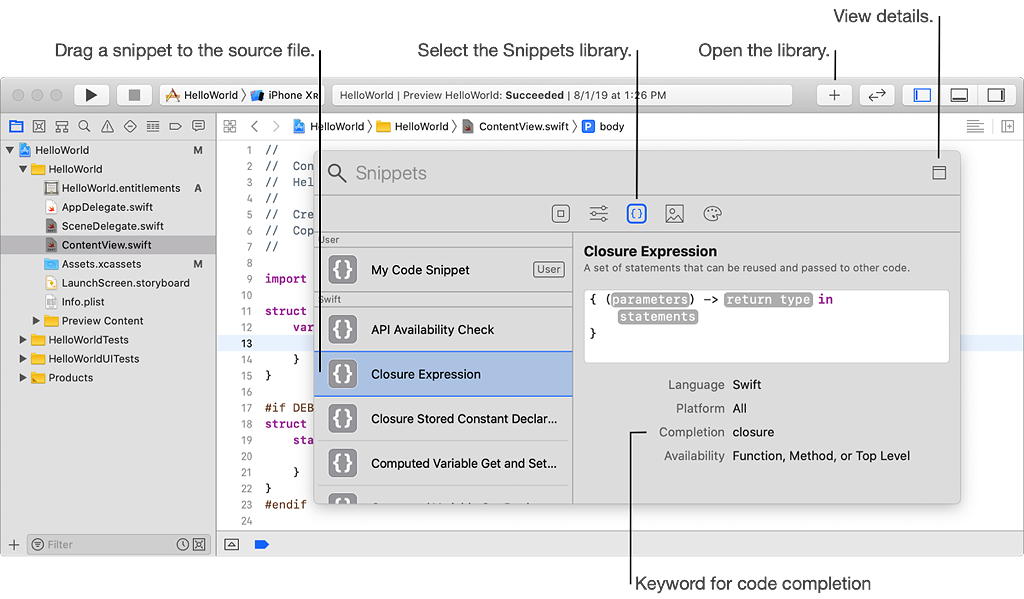Show the Test navigator

[130, 126]
